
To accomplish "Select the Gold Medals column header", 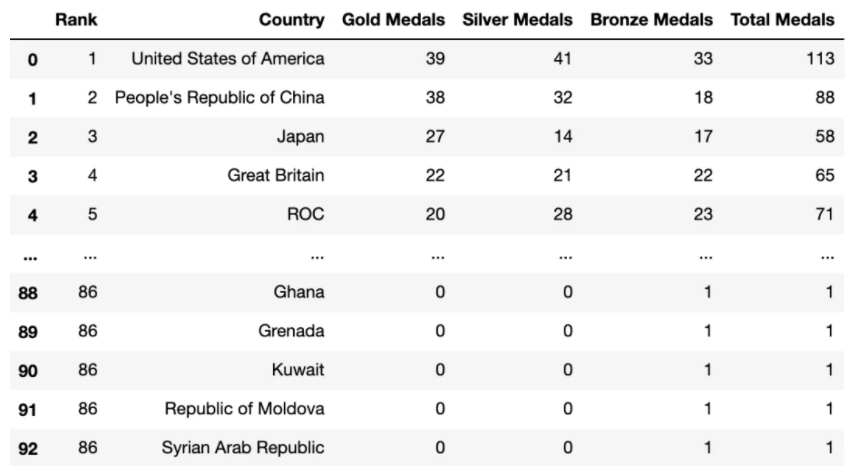I will pyautogui.click(x=393, y=20).
